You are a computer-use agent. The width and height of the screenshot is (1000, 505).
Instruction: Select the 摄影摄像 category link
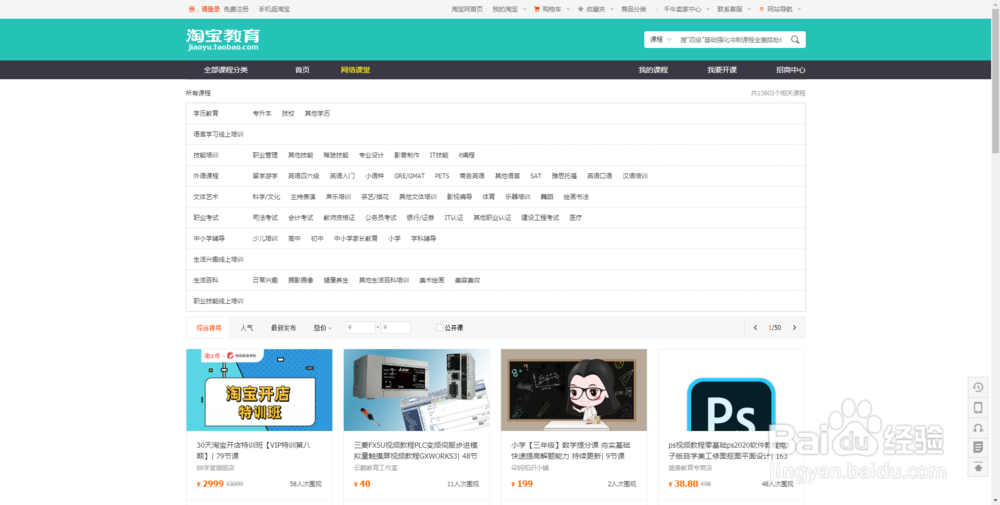point(300,280)
